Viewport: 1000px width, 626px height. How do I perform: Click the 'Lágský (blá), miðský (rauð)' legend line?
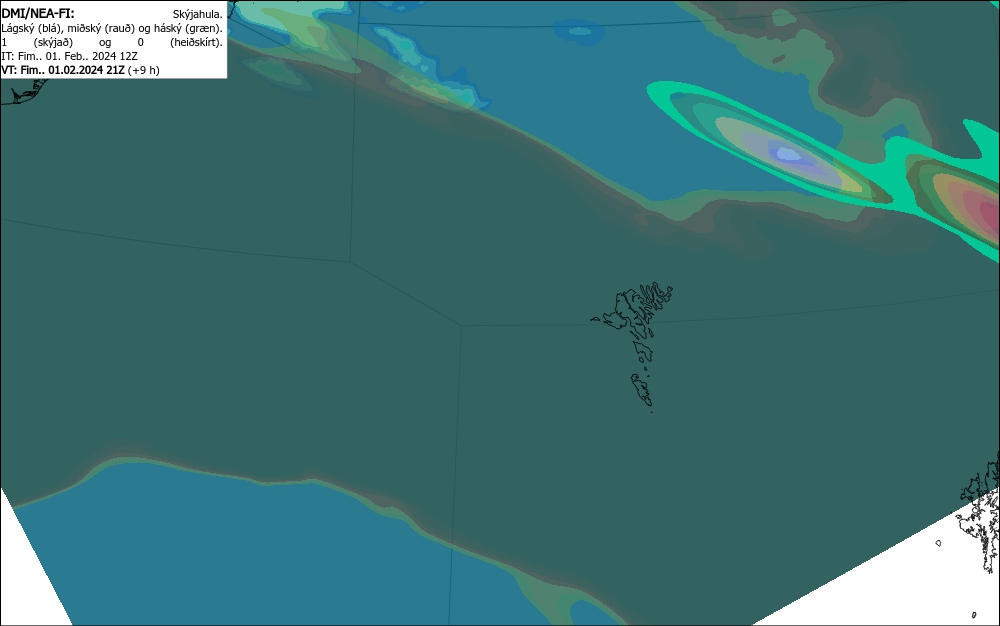pos(112,28)
